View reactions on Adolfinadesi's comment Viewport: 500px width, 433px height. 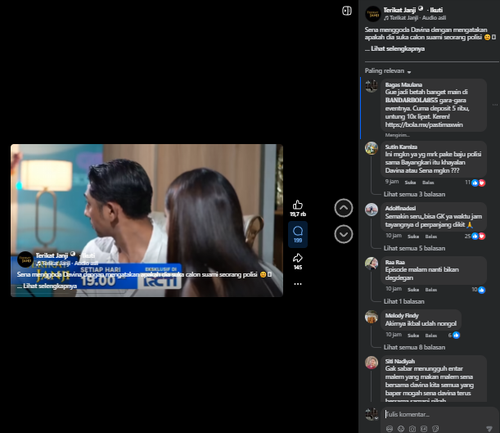475,236
